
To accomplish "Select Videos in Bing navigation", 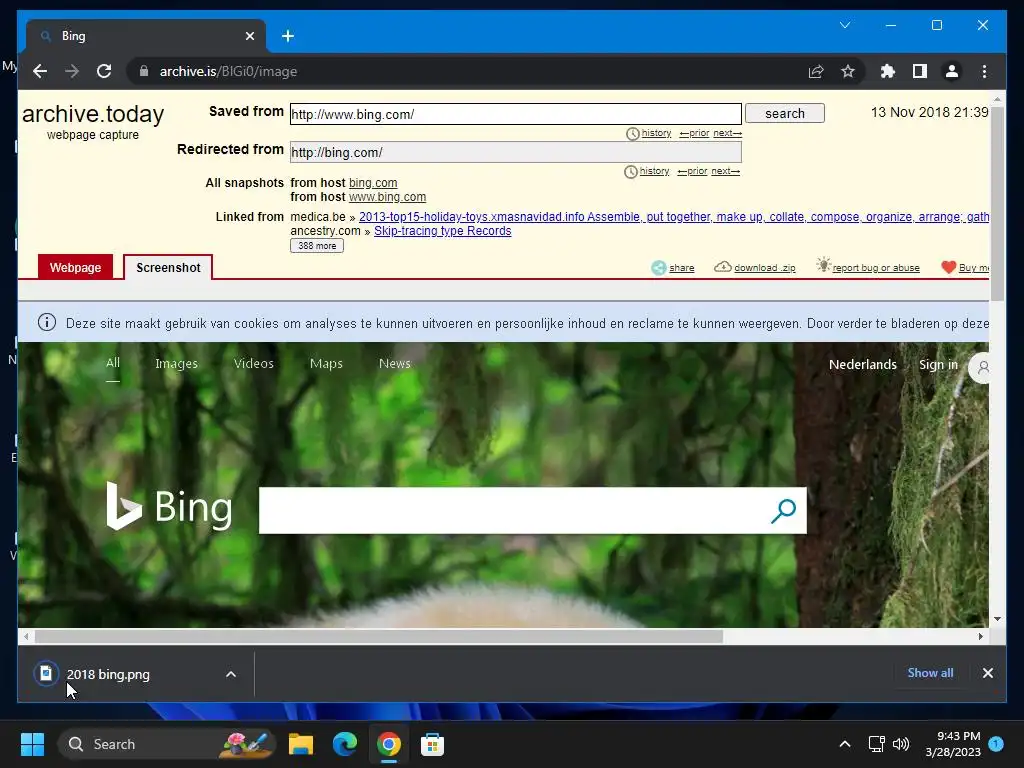I will pyautogui.click(x=253, y=363).
